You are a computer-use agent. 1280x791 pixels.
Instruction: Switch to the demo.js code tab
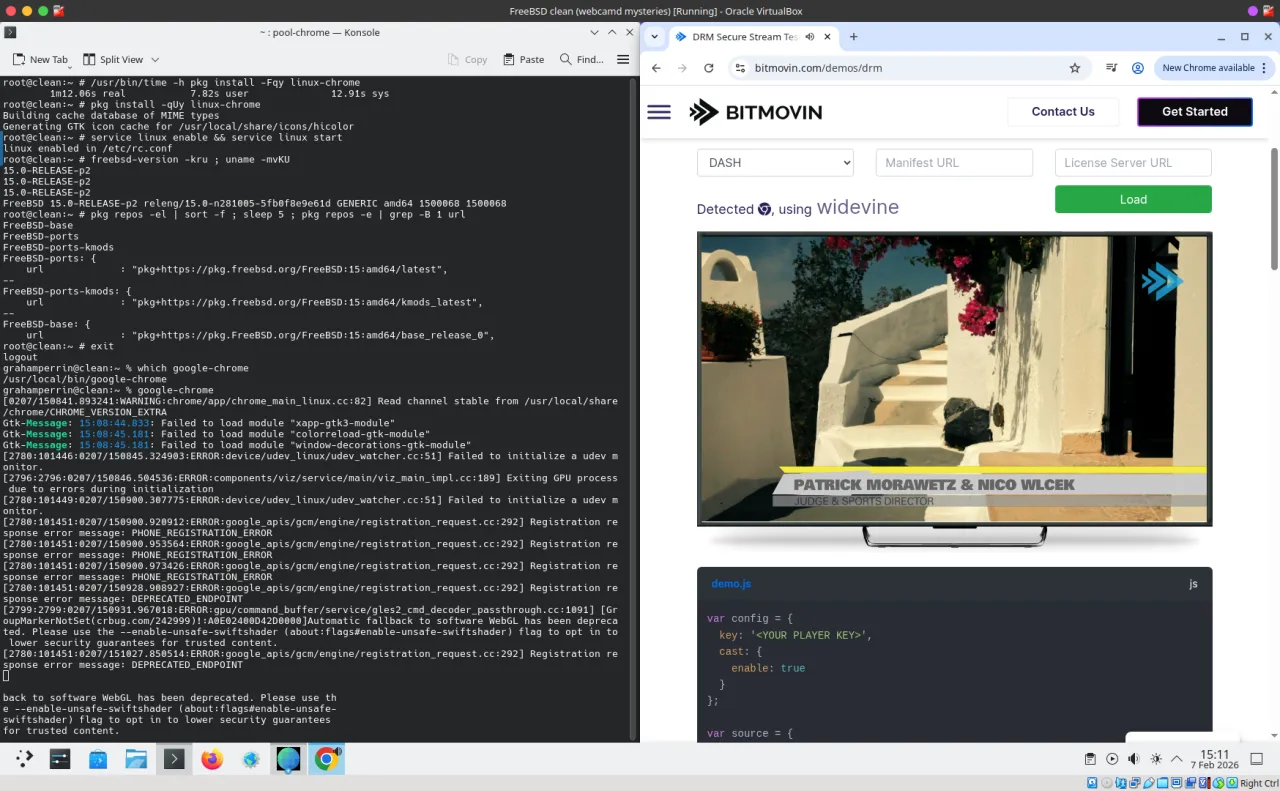tap(732, 583)
